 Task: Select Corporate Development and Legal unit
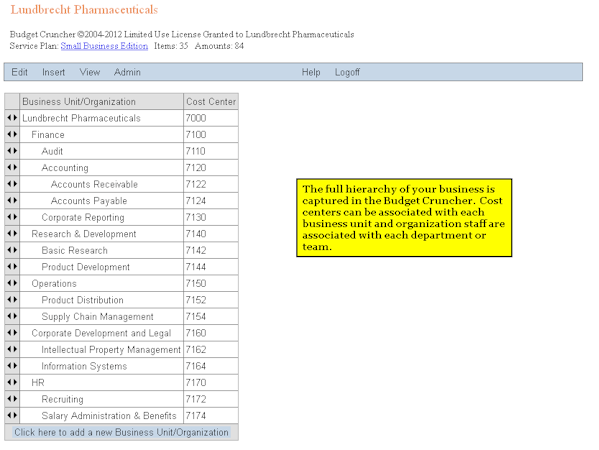point(101,333)
